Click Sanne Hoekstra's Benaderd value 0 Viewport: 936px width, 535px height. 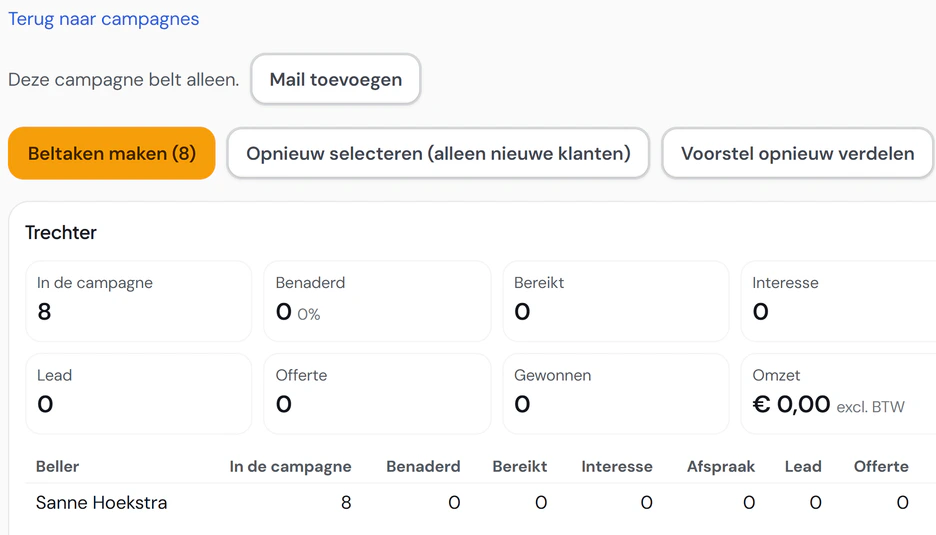coord(454,503)
